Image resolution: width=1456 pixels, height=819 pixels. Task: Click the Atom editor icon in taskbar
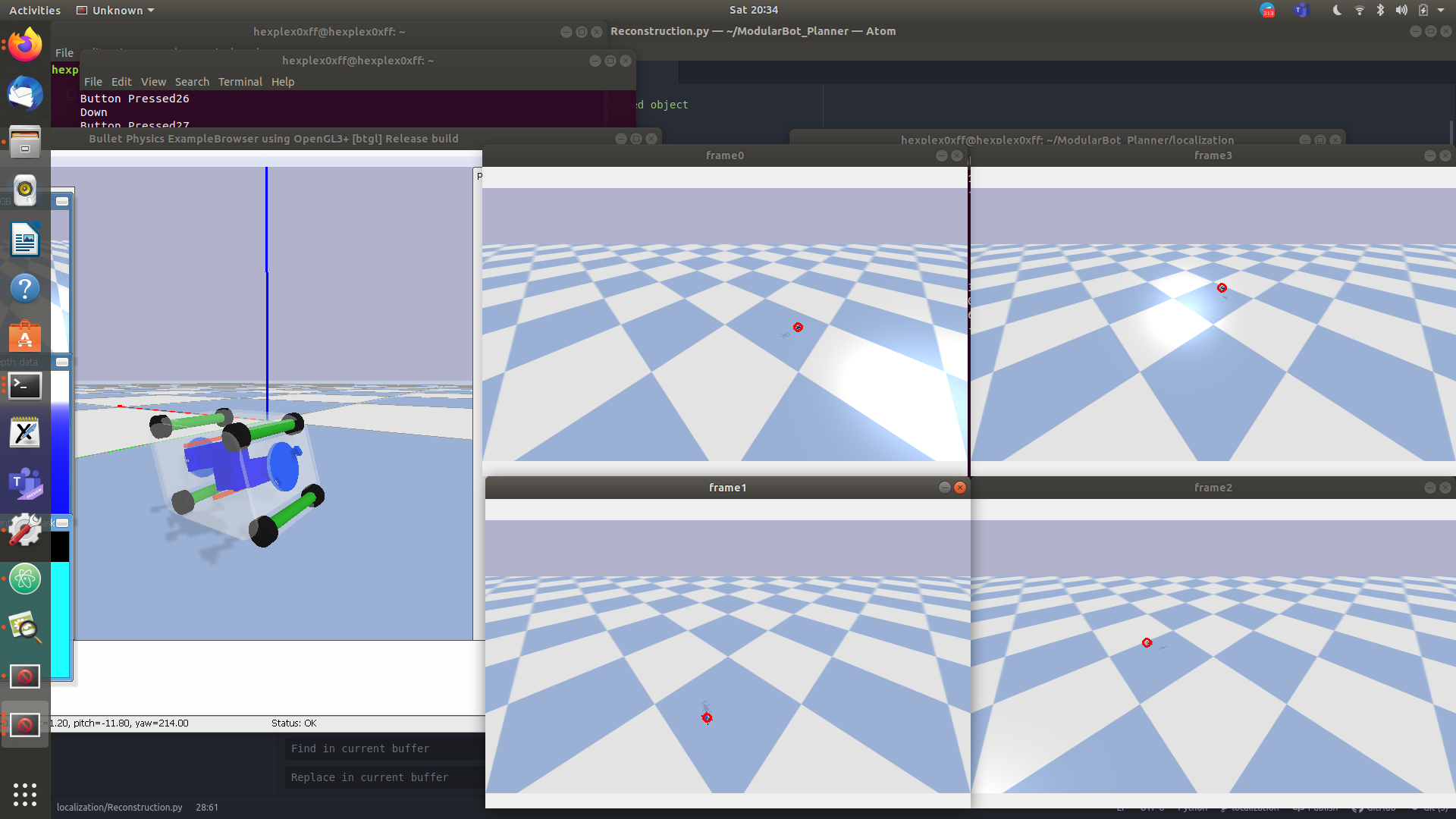(x=25, y=579)
